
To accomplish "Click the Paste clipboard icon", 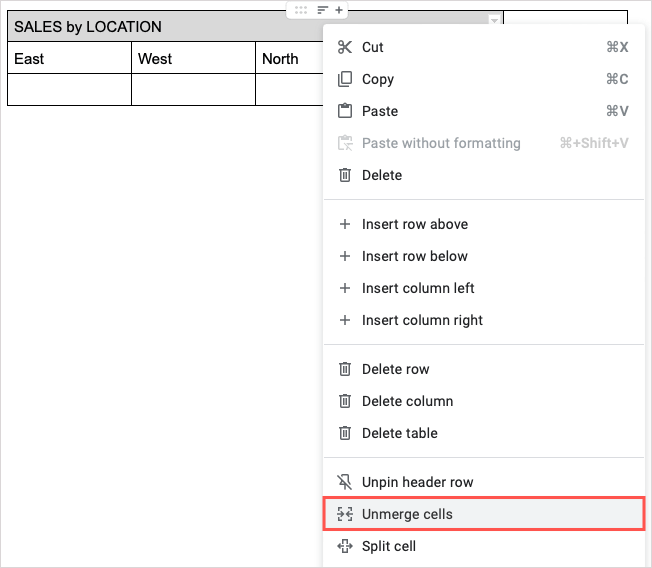I will click(345, 111).
